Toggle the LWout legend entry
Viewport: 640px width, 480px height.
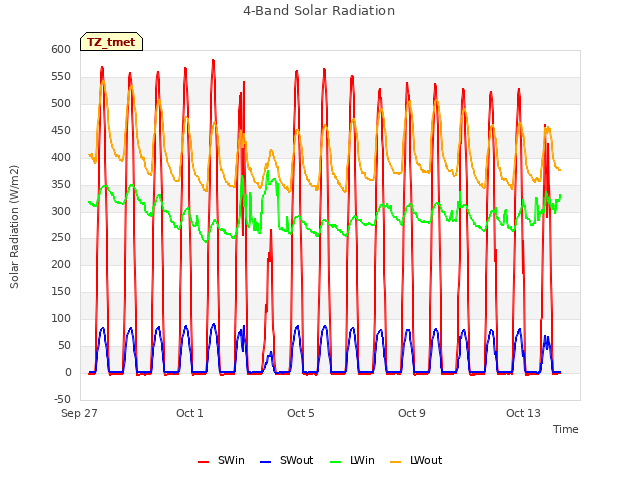pos(416,460)
